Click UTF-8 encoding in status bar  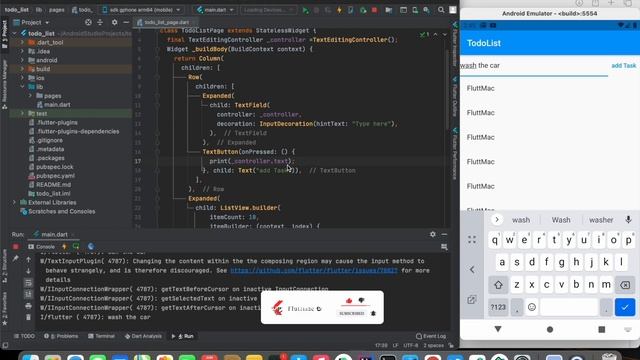410,345
